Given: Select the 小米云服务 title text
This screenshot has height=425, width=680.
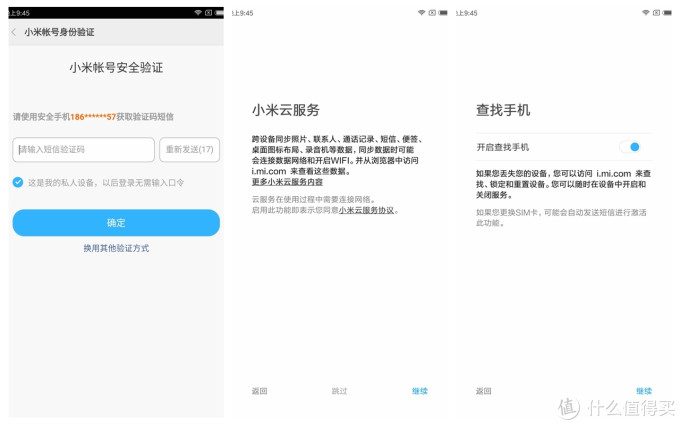Looking at the screenshot, I should (x=286, y=110).
